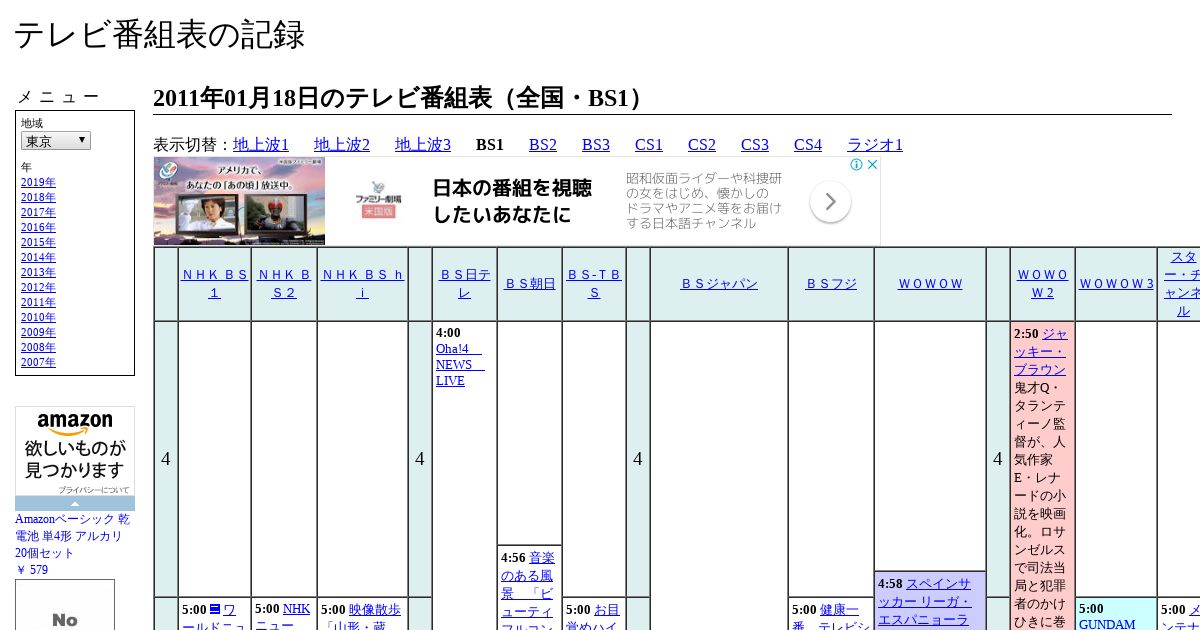Open the スター・チャンネル header link
The image size is (1200, 630).
[x=1182, y=284]
